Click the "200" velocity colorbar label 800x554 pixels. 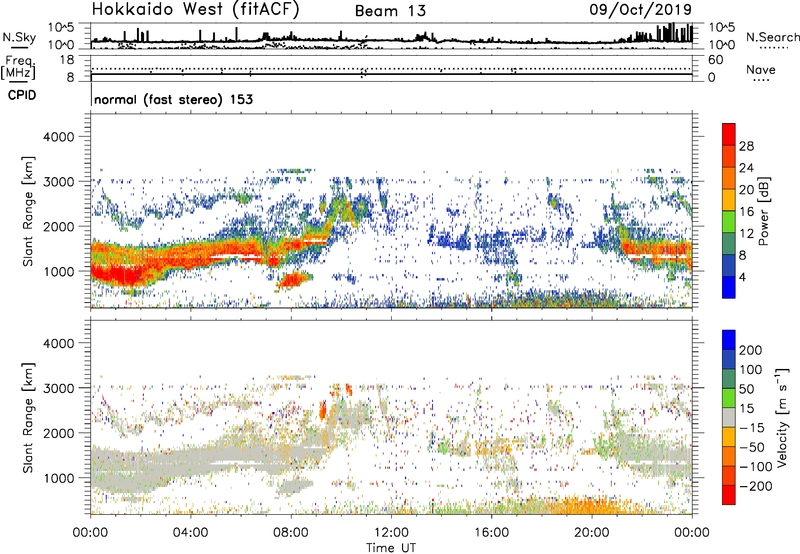tap(751, 350)
